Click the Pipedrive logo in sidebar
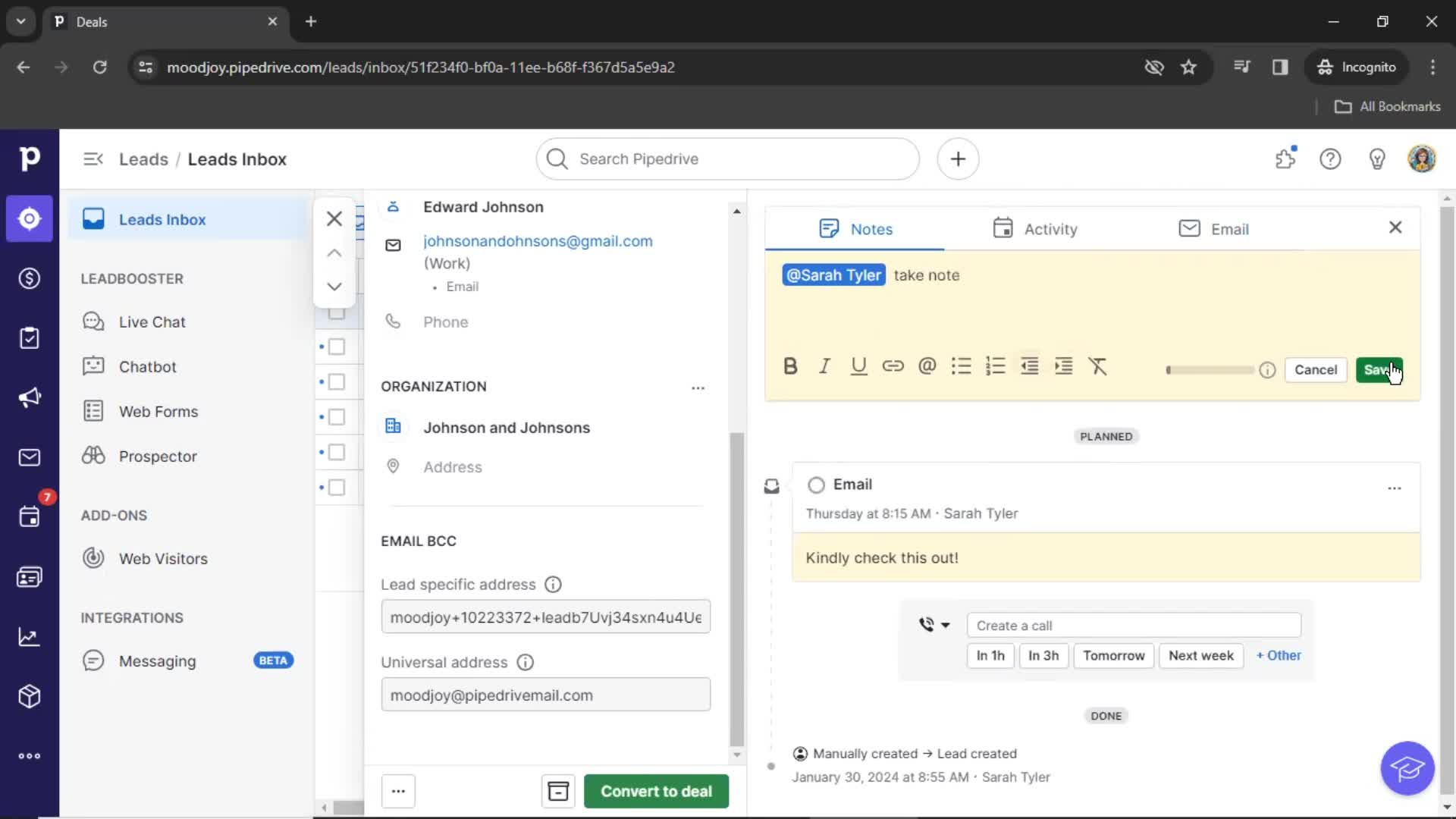The width and height of the screenshot is (1456, 819). (x=30, y=158)
